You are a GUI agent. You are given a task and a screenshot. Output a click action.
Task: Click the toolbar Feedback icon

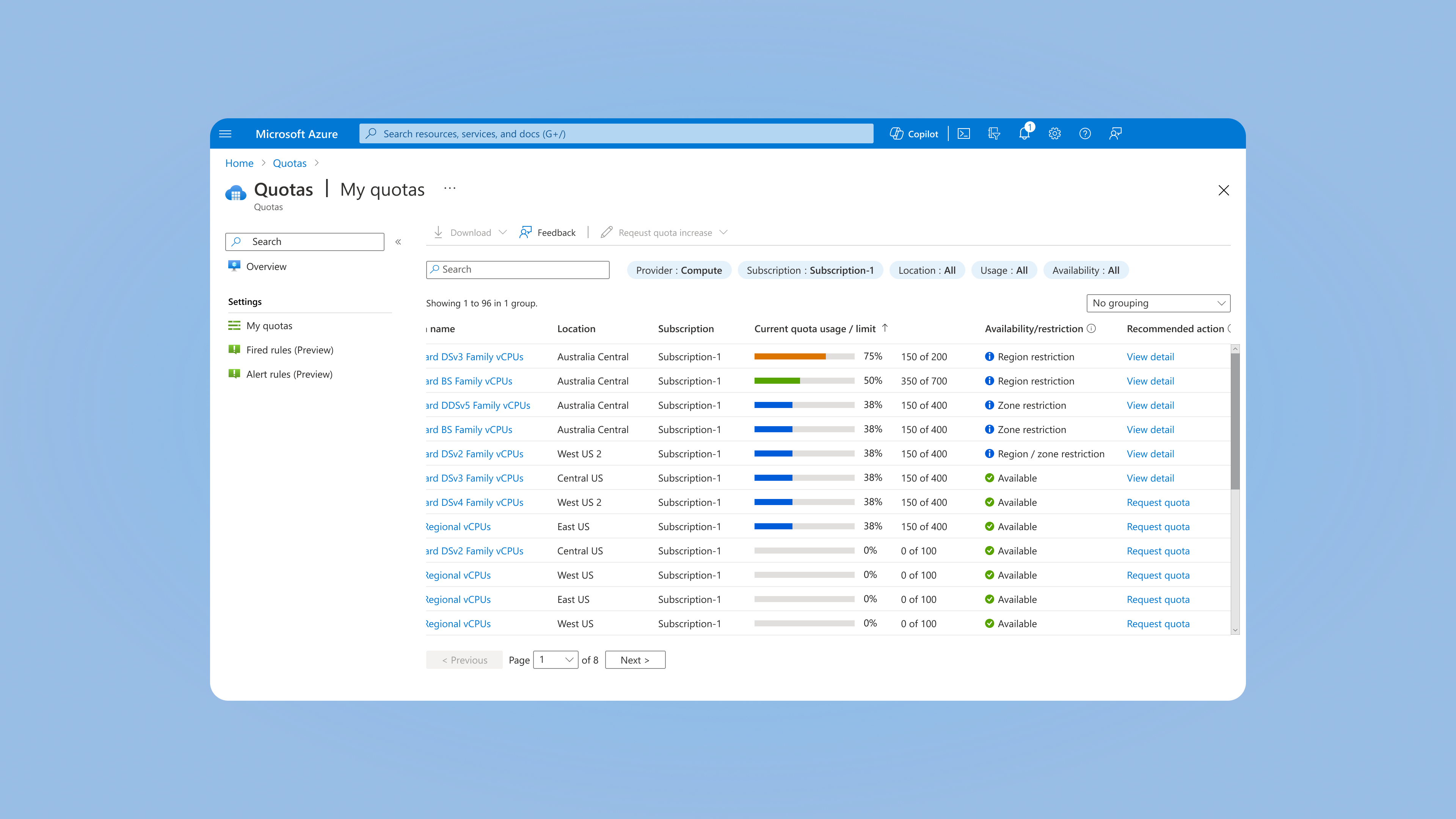pyautogui.click(x=526, y=232)
